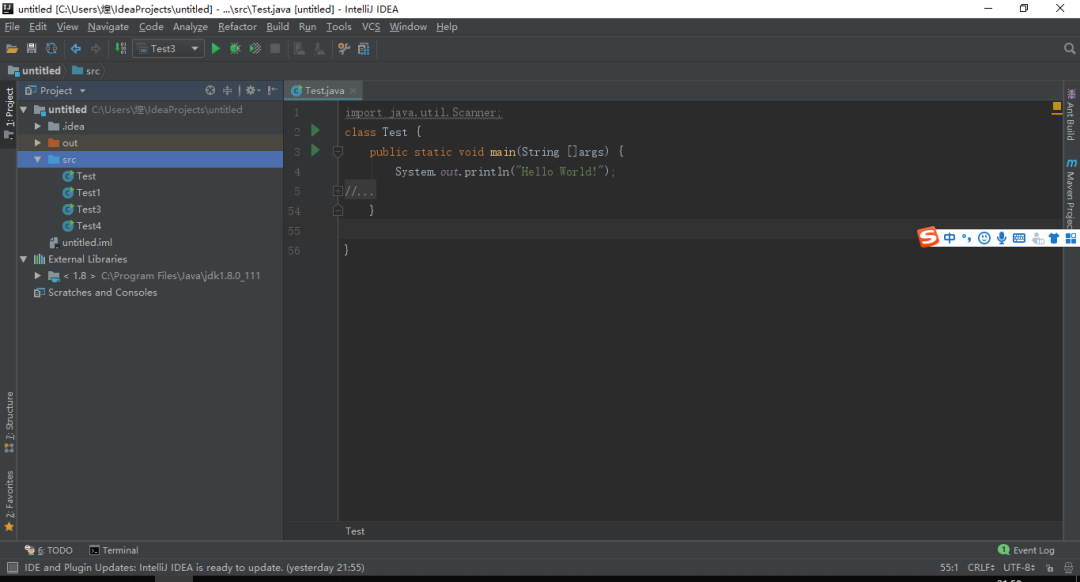Click the src breadcrumb
Screen dimensions: 1080x582
click(x=86, y=70)
